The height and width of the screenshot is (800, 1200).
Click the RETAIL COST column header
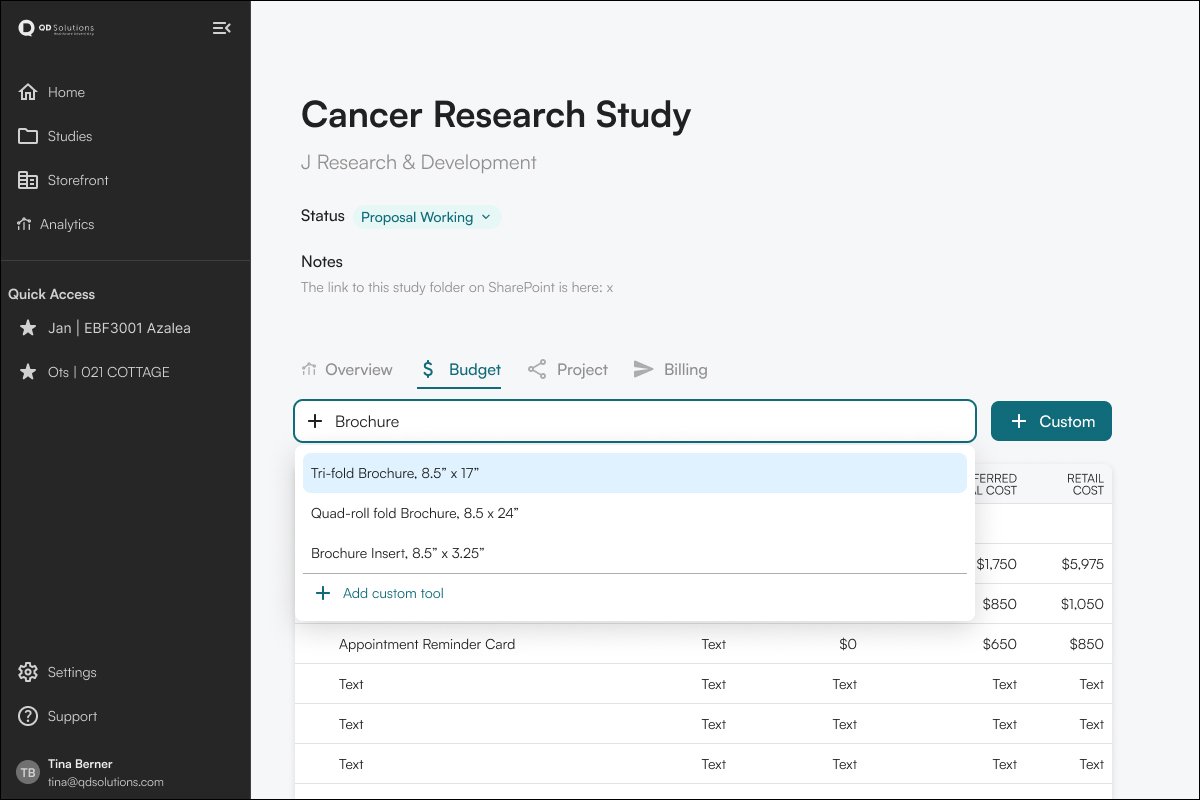(x=1085, y=484)
